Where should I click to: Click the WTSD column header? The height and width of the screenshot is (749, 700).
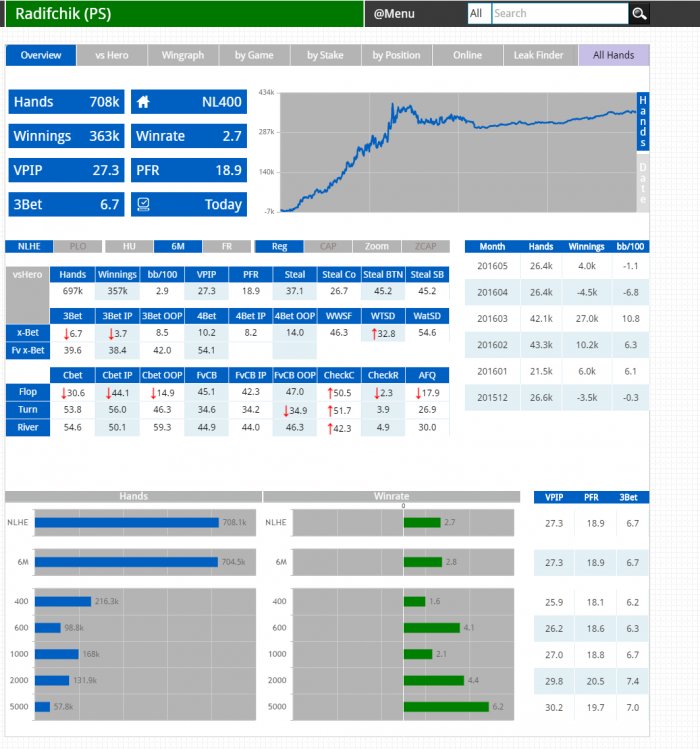383,316
